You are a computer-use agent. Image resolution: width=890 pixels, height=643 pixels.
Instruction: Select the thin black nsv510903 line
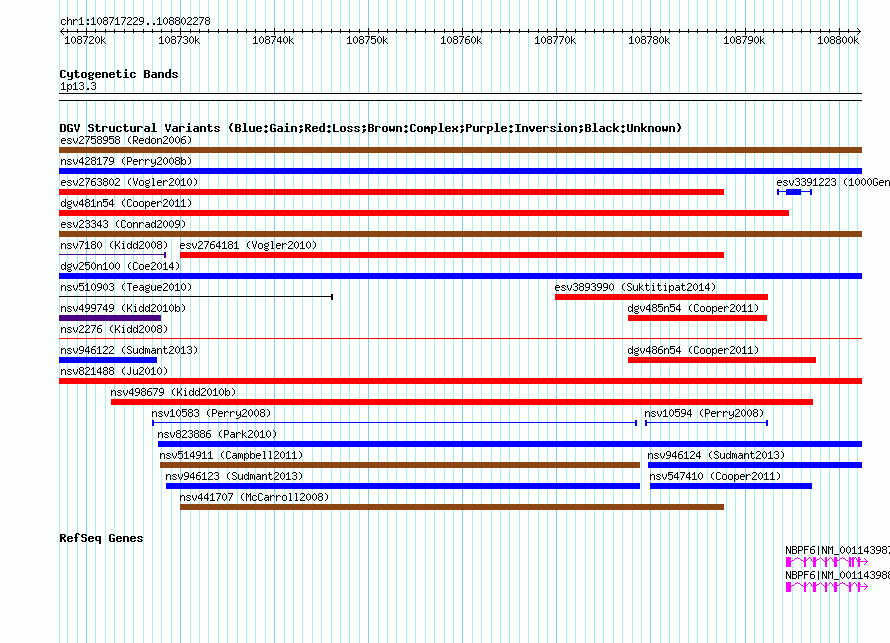tap(196, 297)
